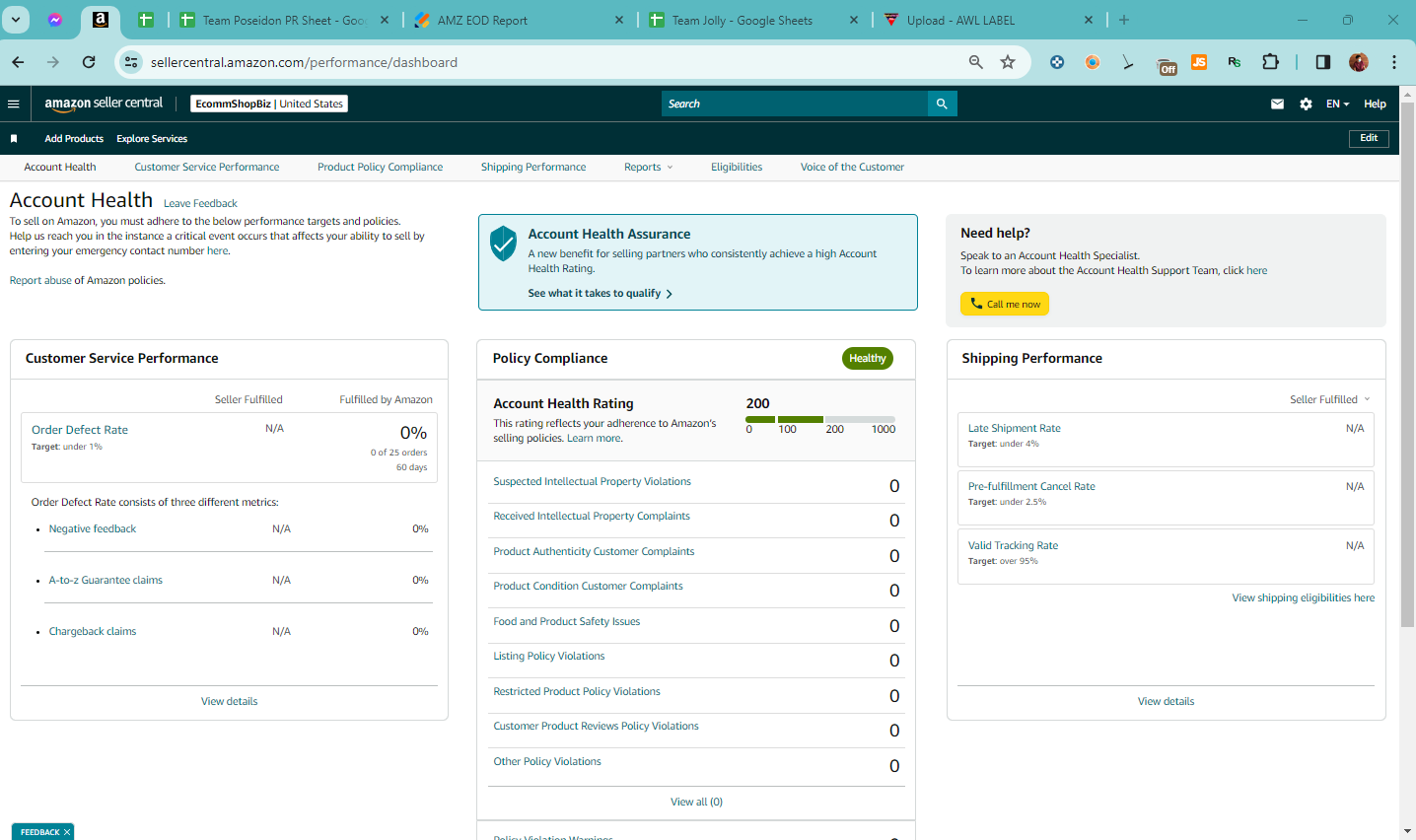Open Received Intellectual Property Complaints
This screenshot has height=840, width=1416.
[x=592, y=517]
